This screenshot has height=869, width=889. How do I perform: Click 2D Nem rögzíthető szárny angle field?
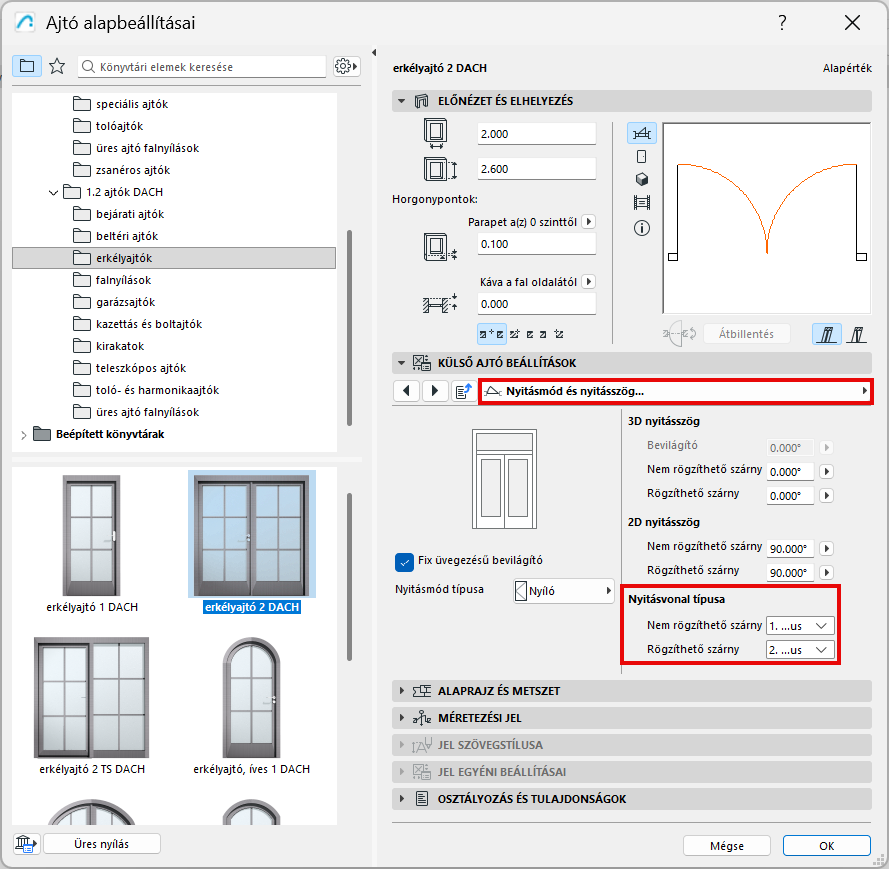coord(790,548)
